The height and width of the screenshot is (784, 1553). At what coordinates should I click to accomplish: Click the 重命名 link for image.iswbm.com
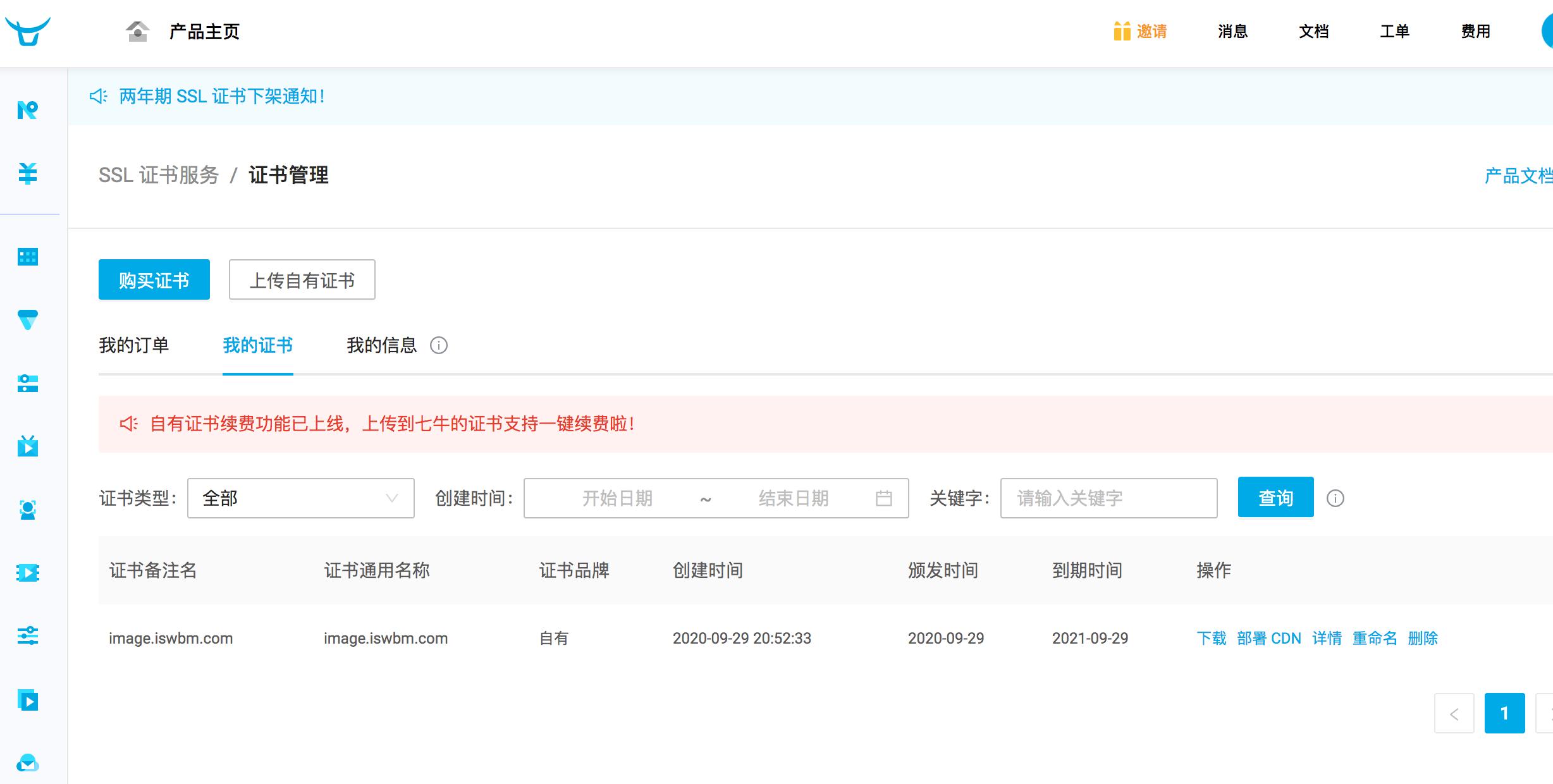1375,638
